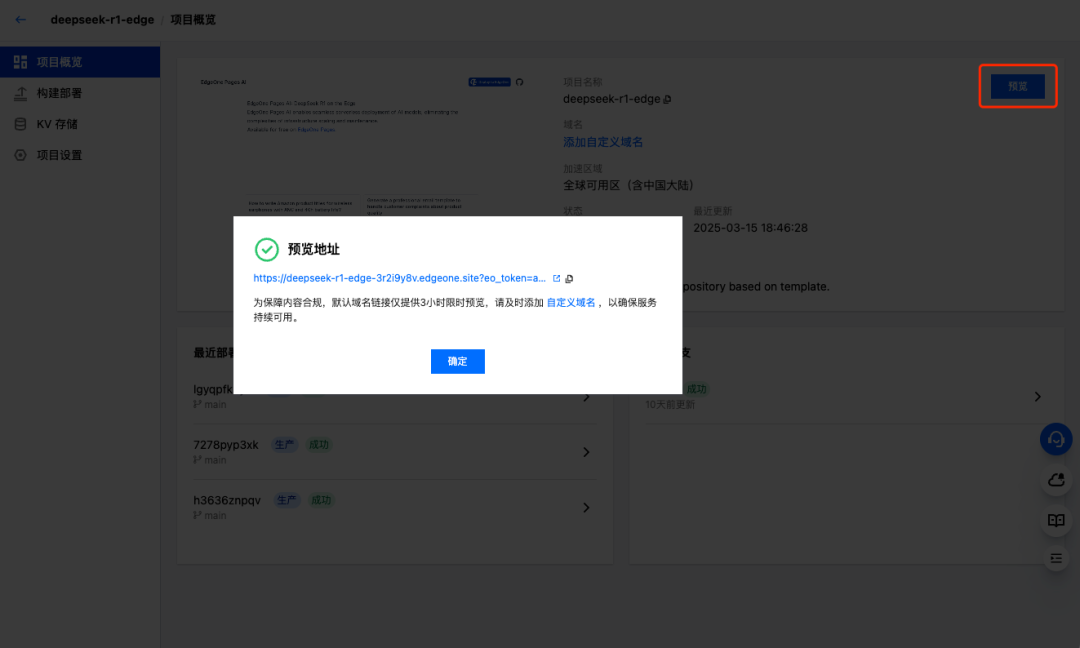The width and height of the screenshot is (1080, 648).
Task: Click the customer support headset icon
Action: [x=1056, y=439]
